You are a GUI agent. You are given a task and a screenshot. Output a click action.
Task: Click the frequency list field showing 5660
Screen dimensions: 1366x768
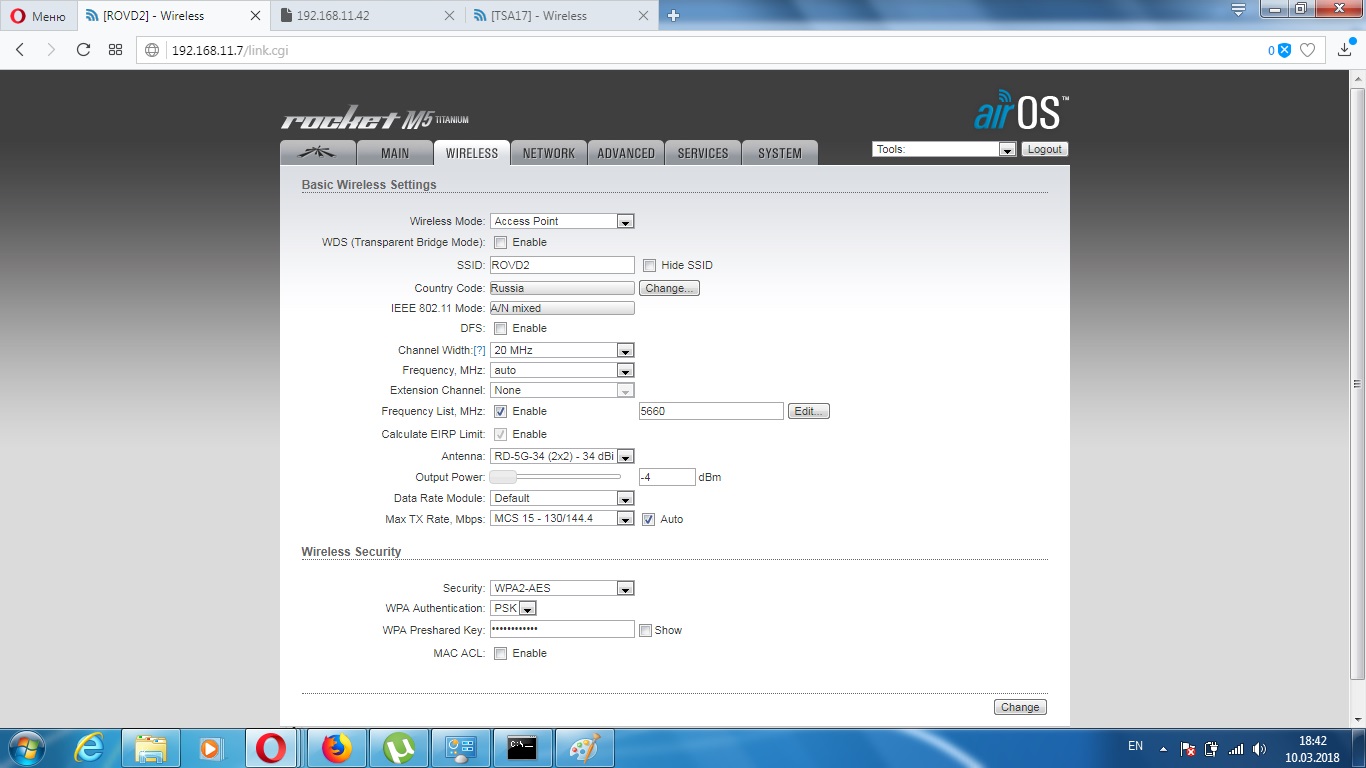pyautogui.click(x=711, y=411)
